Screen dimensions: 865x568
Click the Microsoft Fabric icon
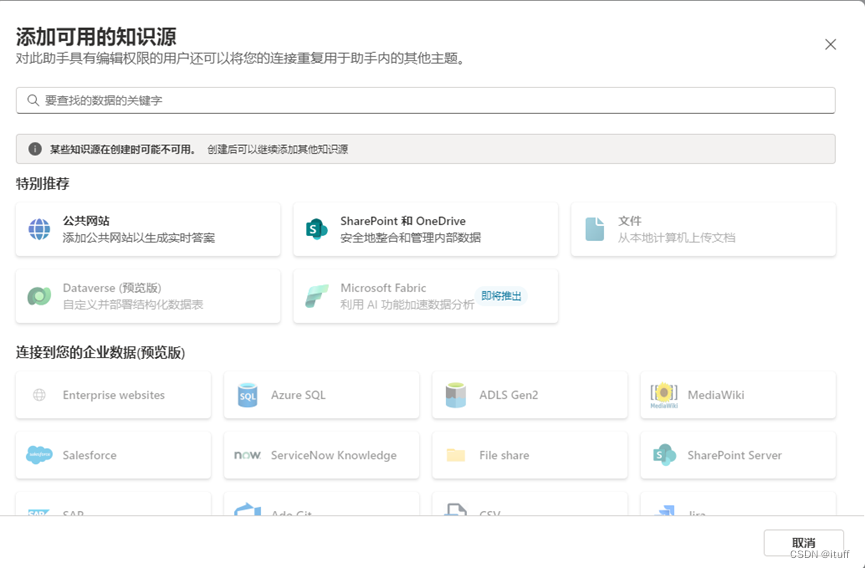(x=317, y=296)
